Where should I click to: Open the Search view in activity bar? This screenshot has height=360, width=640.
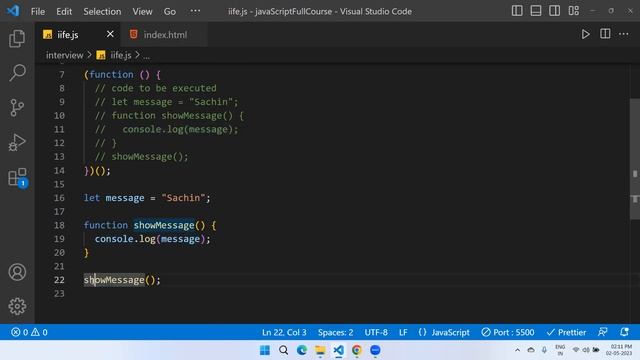click(x=17, y=73)
